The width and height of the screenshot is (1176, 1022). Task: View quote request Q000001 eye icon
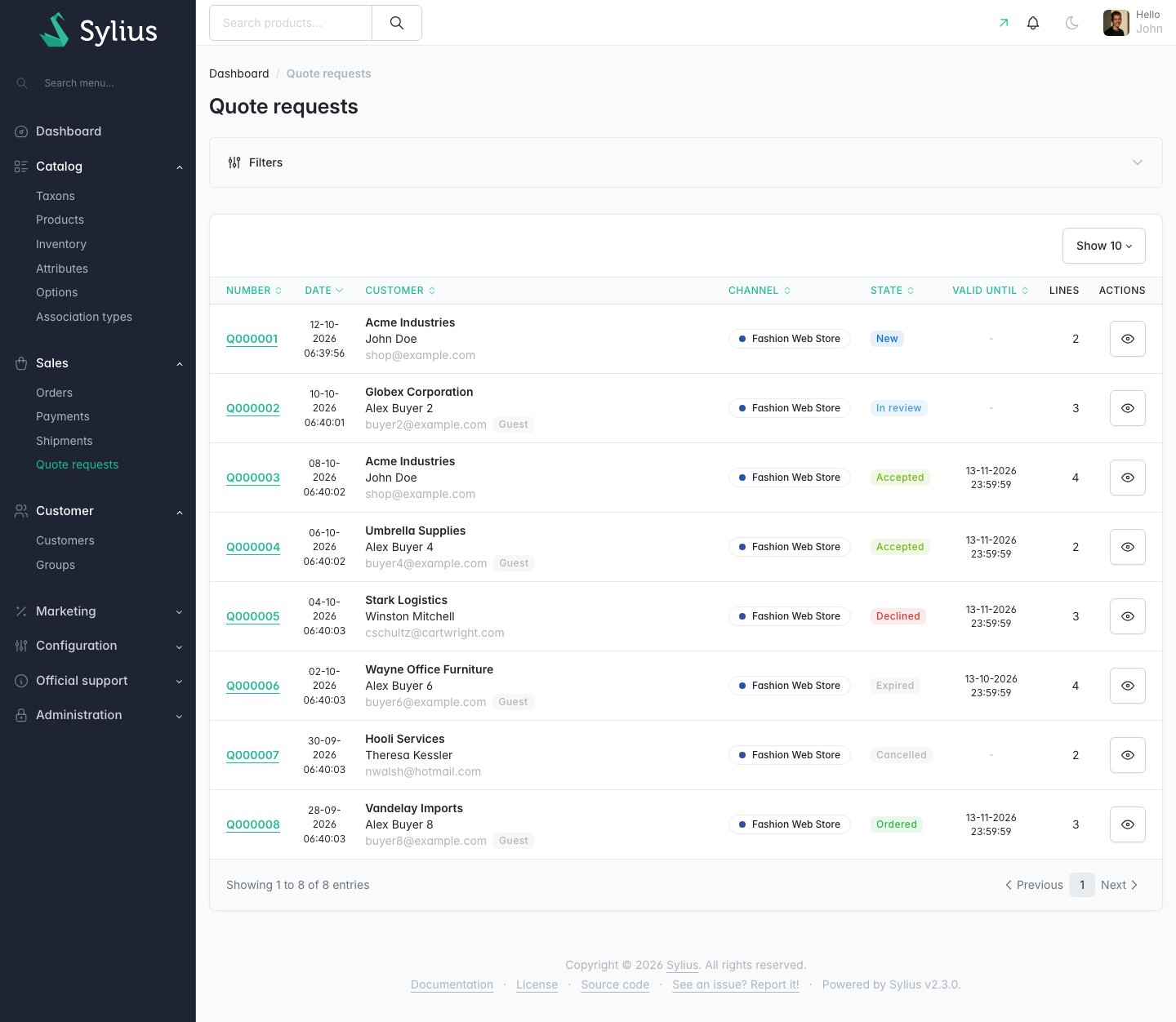tap(1128, 339)
